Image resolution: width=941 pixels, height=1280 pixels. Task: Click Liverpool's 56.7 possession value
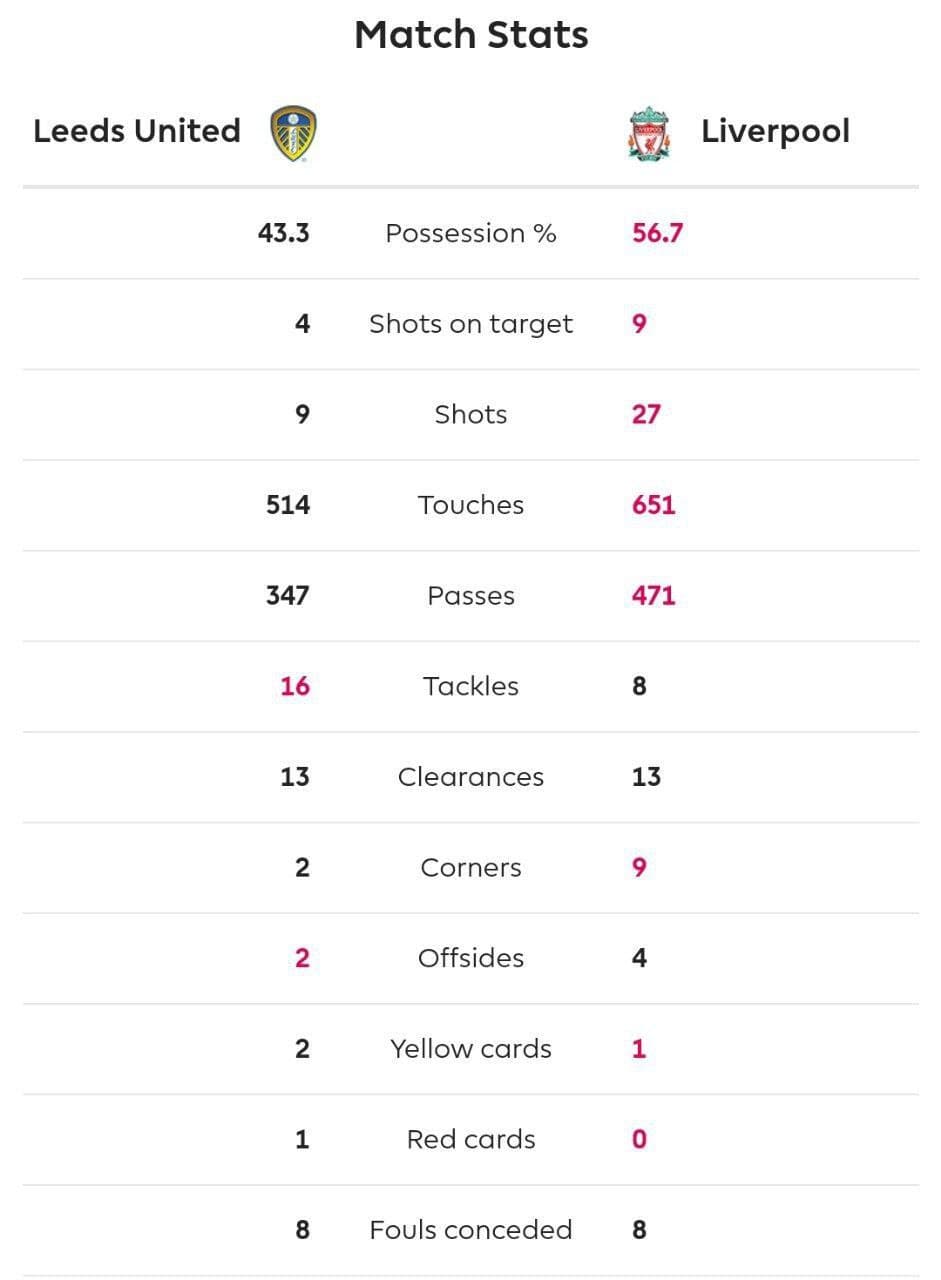(x=657, y=233)
